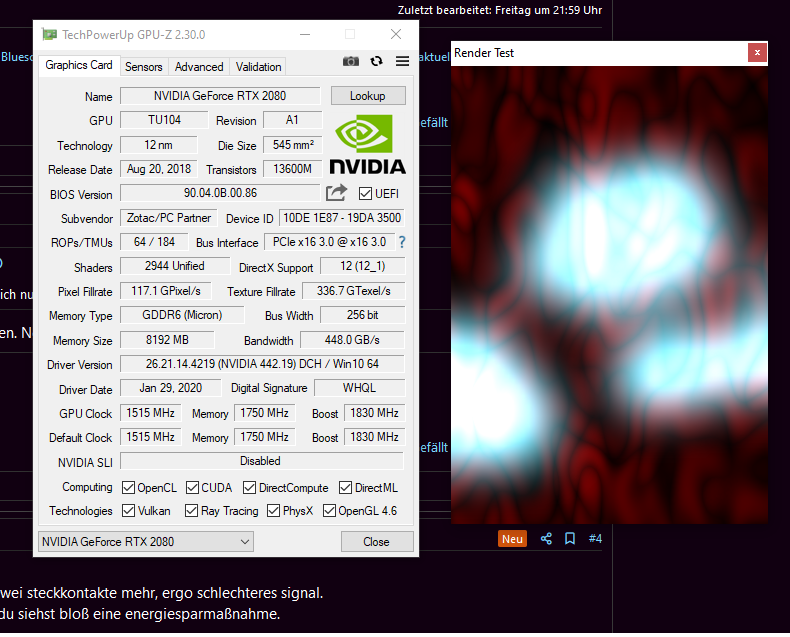Viewport: 790px width, 637px height.
Task: Click the NVIDIA SLI Disabled field
Action: point(262,461)
